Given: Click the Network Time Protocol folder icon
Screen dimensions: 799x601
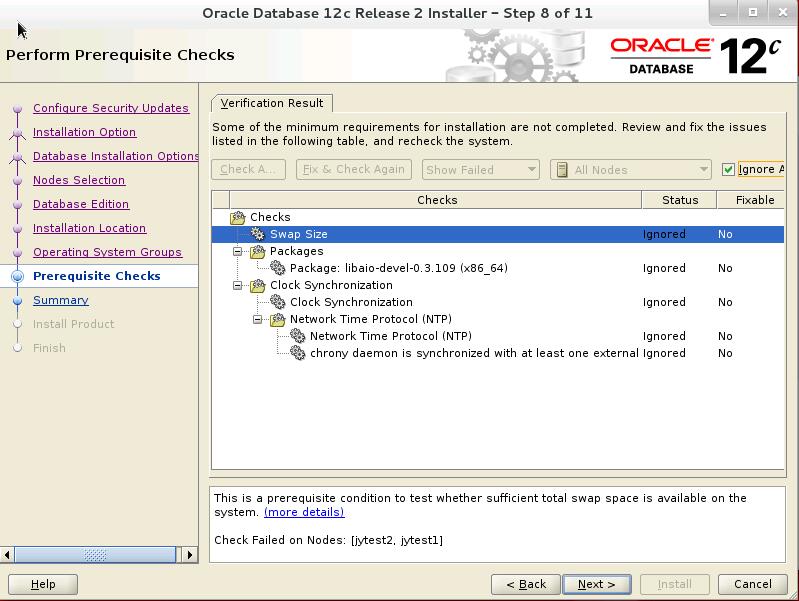Looking at the screenshot, I should (x=278, y=320).
